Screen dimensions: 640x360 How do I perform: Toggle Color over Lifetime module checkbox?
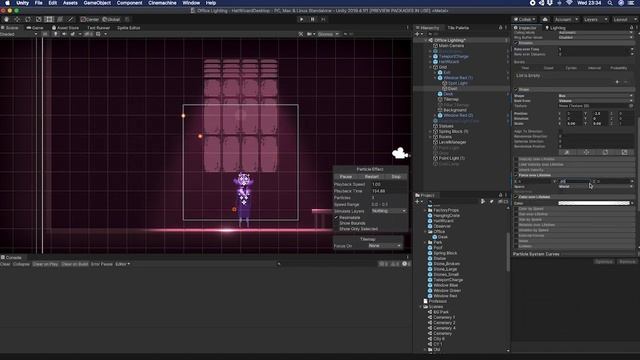516,197
